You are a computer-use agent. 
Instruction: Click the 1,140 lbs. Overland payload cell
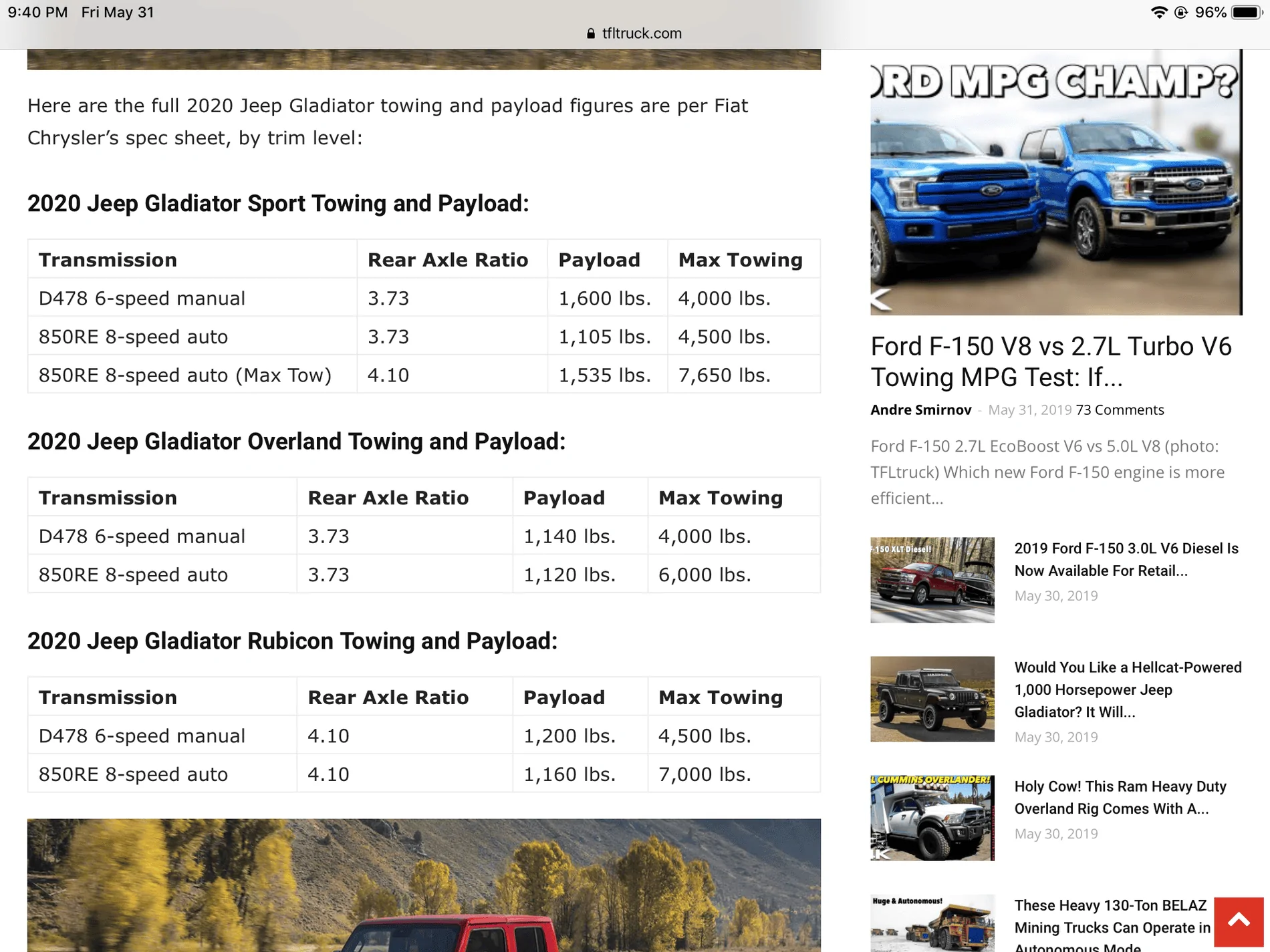click(580, 536)
